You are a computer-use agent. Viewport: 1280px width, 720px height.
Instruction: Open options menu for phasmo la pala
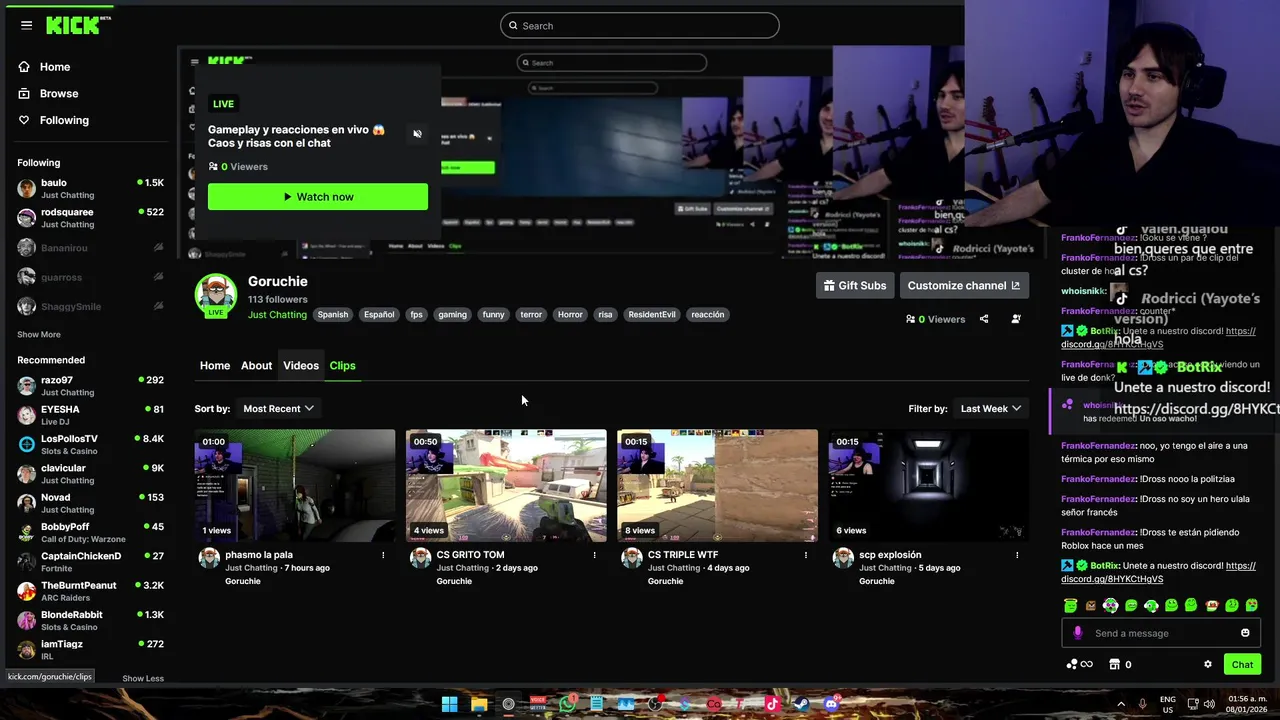coord(383,555)
